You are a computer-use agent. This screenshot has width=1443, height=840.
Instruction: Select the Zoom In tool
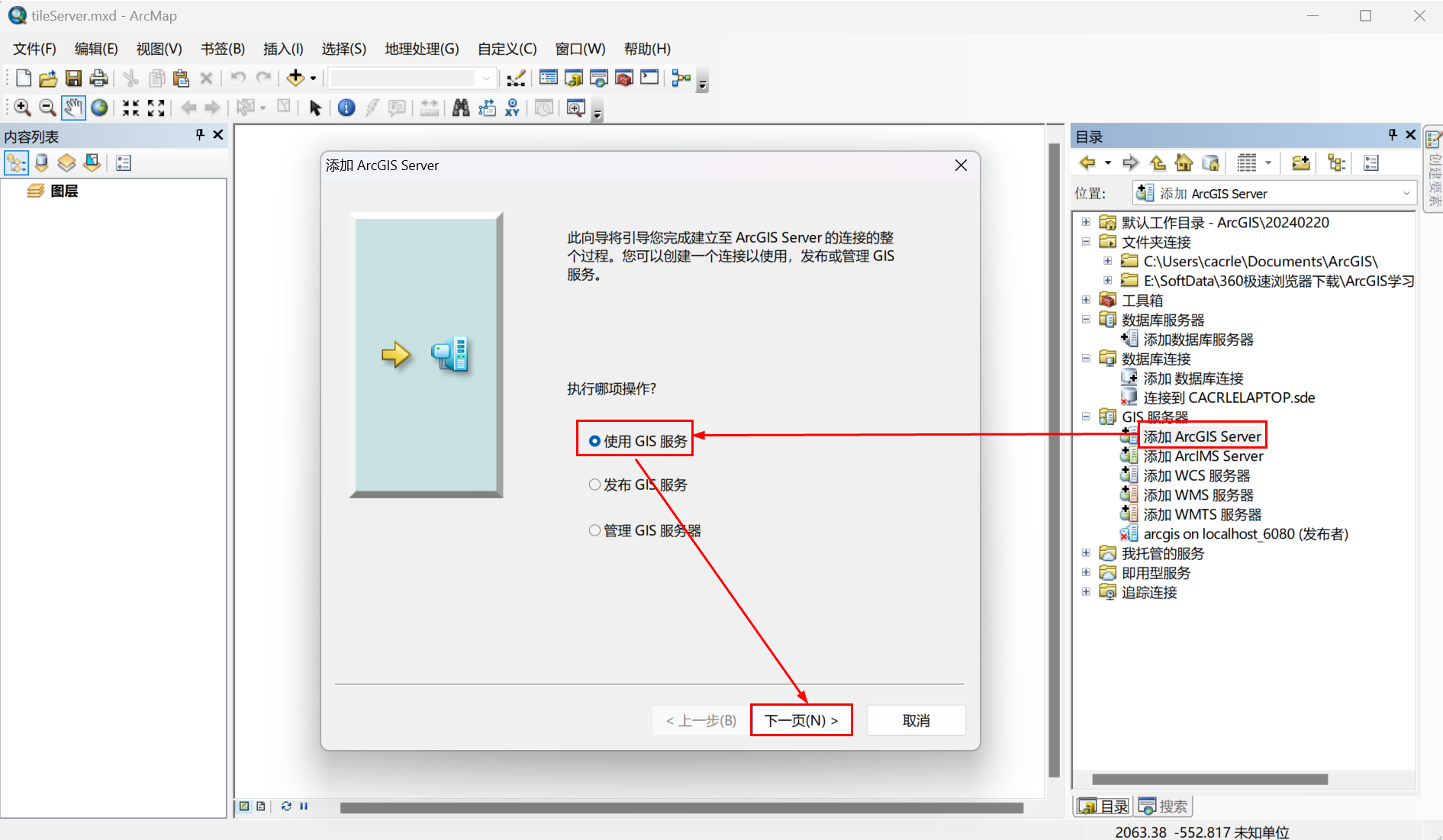22,108
